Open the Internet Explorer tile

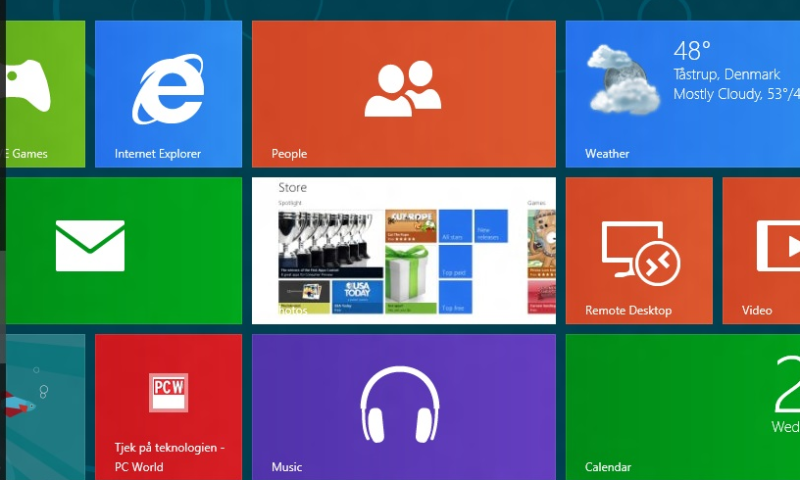(x=168, y=94)
